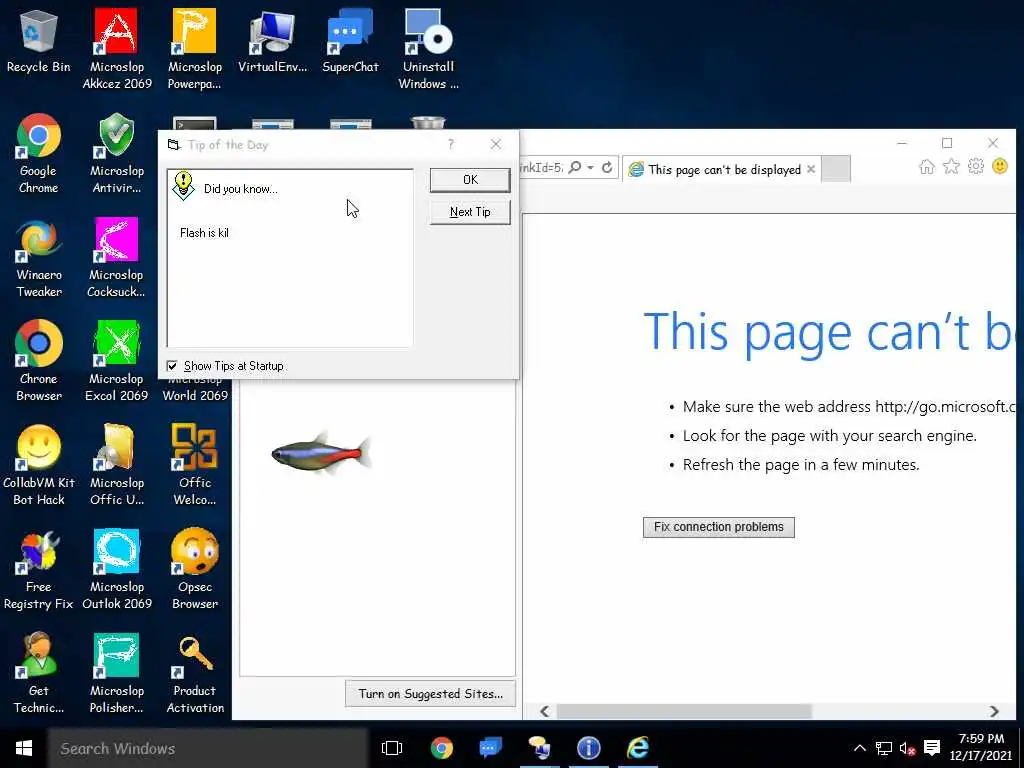The image size is (1024, 768).
Task: Click the help question mark in Tip dialog
Action: click(451, 144)
